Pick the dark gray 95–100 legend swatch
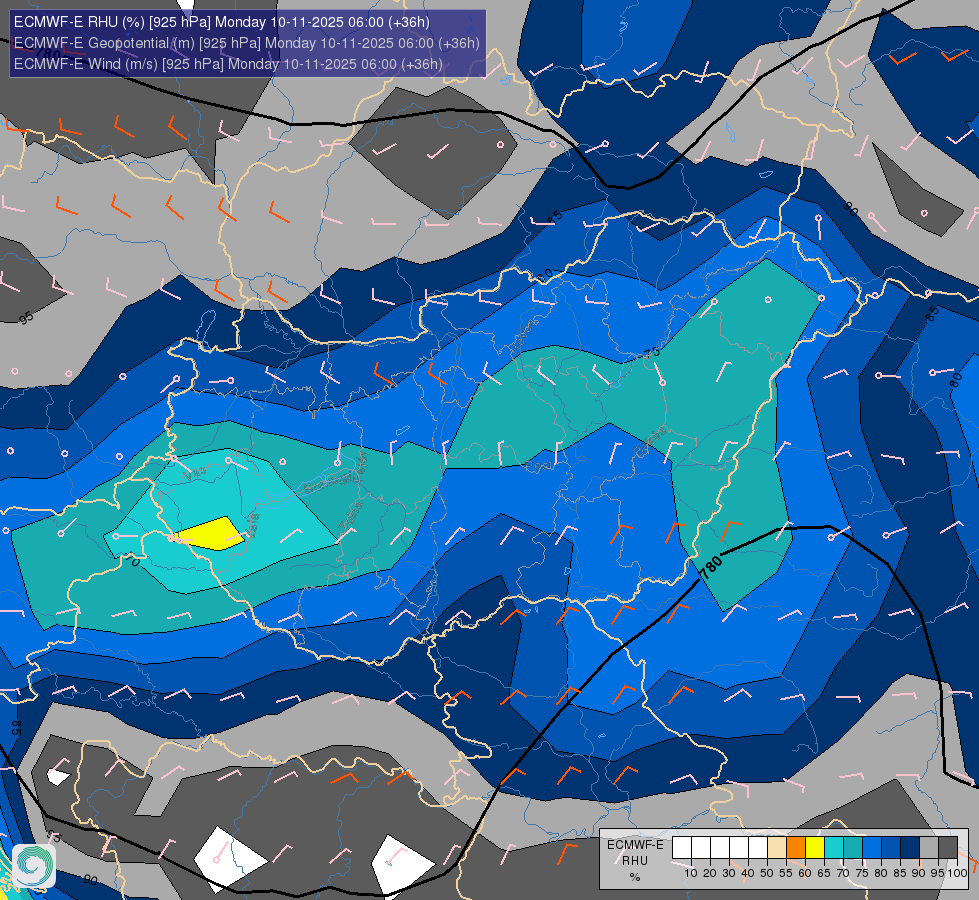The height and width of the screenshot is (900, 979). coord(948,848)
